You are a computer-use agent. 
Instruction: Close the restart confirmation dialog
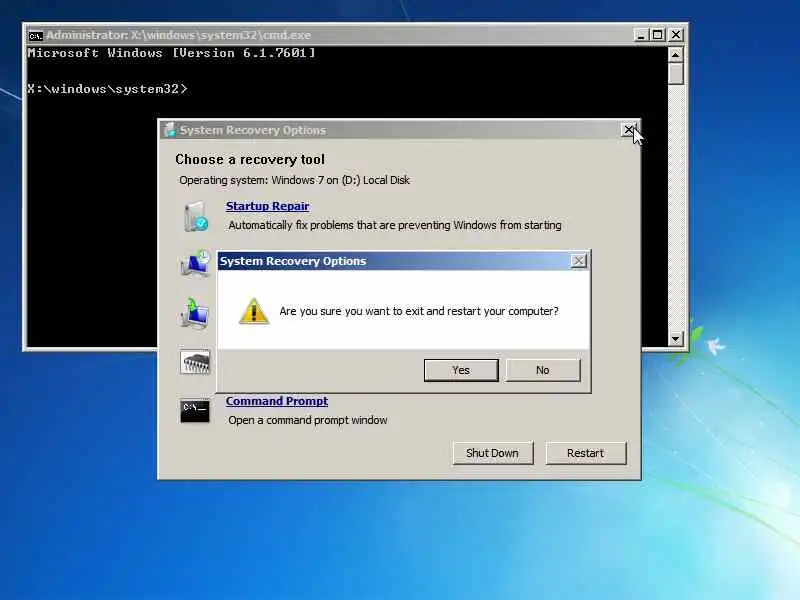[579, 261]
